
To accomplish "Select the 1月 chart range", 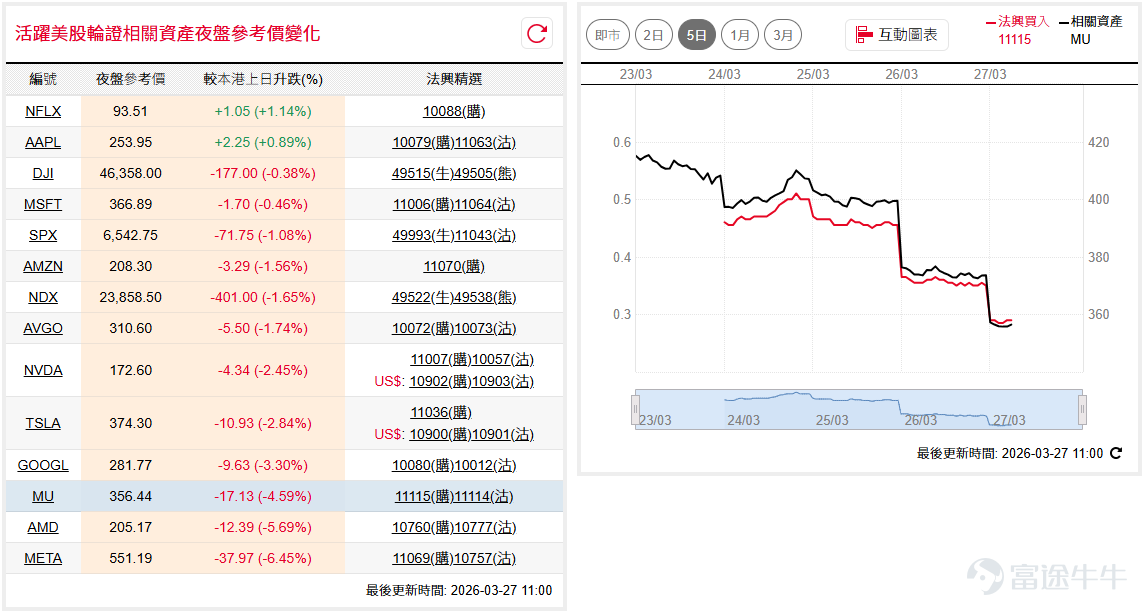I will [740, 35].
